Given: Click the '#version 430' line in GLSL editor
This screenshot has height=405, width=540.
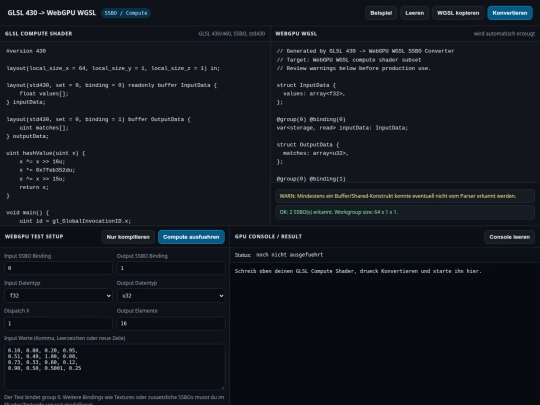Looking at the screenshot, I should pos(26,51).
